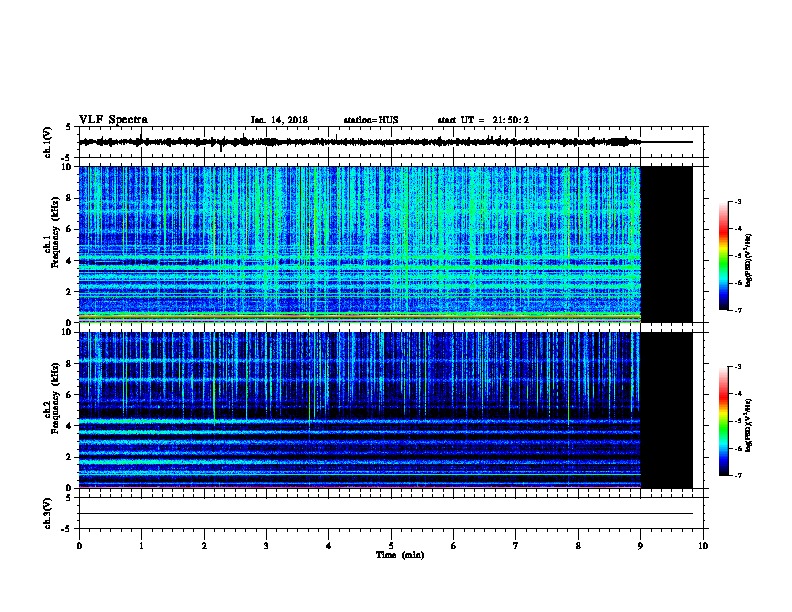Select the date text "Jan. 14, 2018"
This screenshot has width=792, height=612.
pyautogui.click(x=279, y=120)
